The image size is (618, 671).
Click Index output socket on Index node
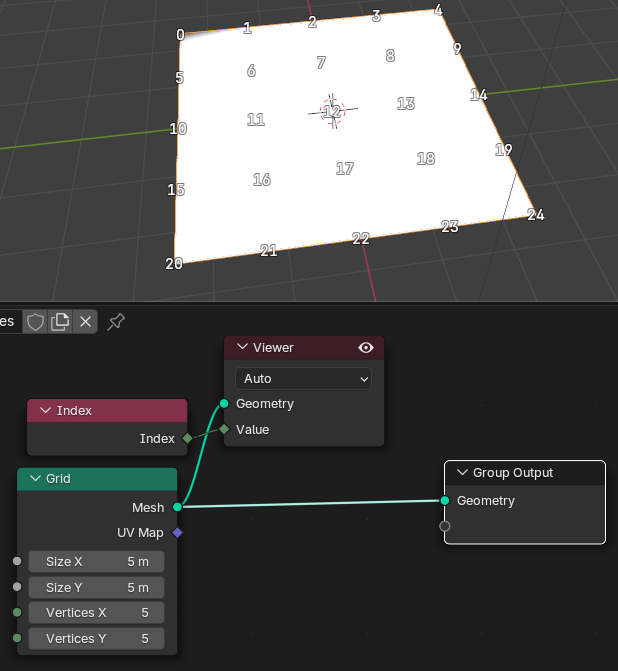click(187, 439)
